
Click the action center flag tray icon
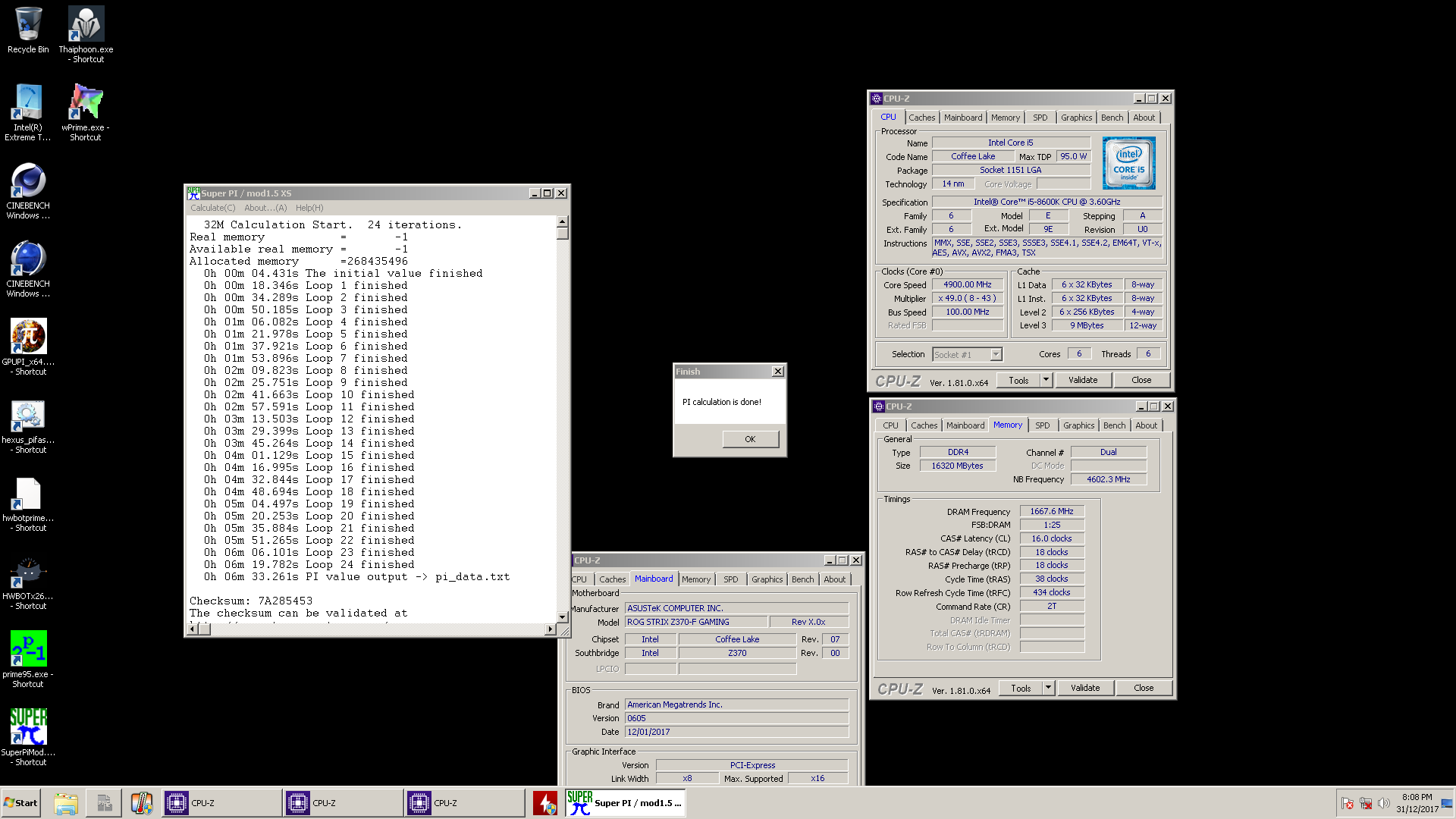click(1348, 803)
